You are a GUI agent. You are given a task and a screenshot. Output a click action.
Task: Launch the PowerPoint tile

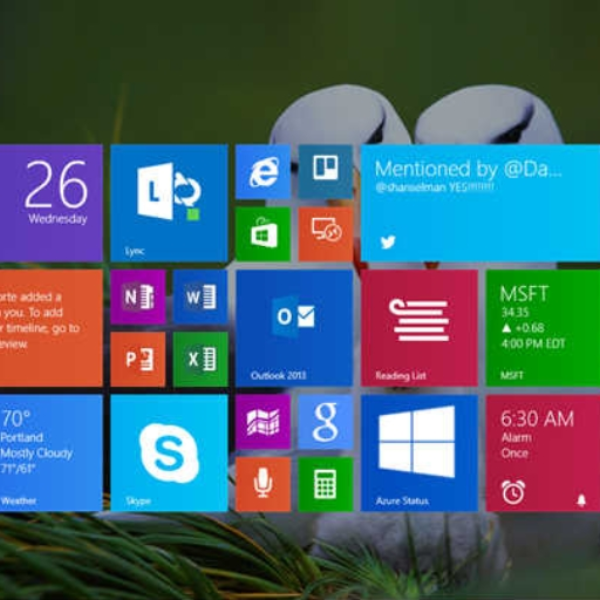(138, 359)
